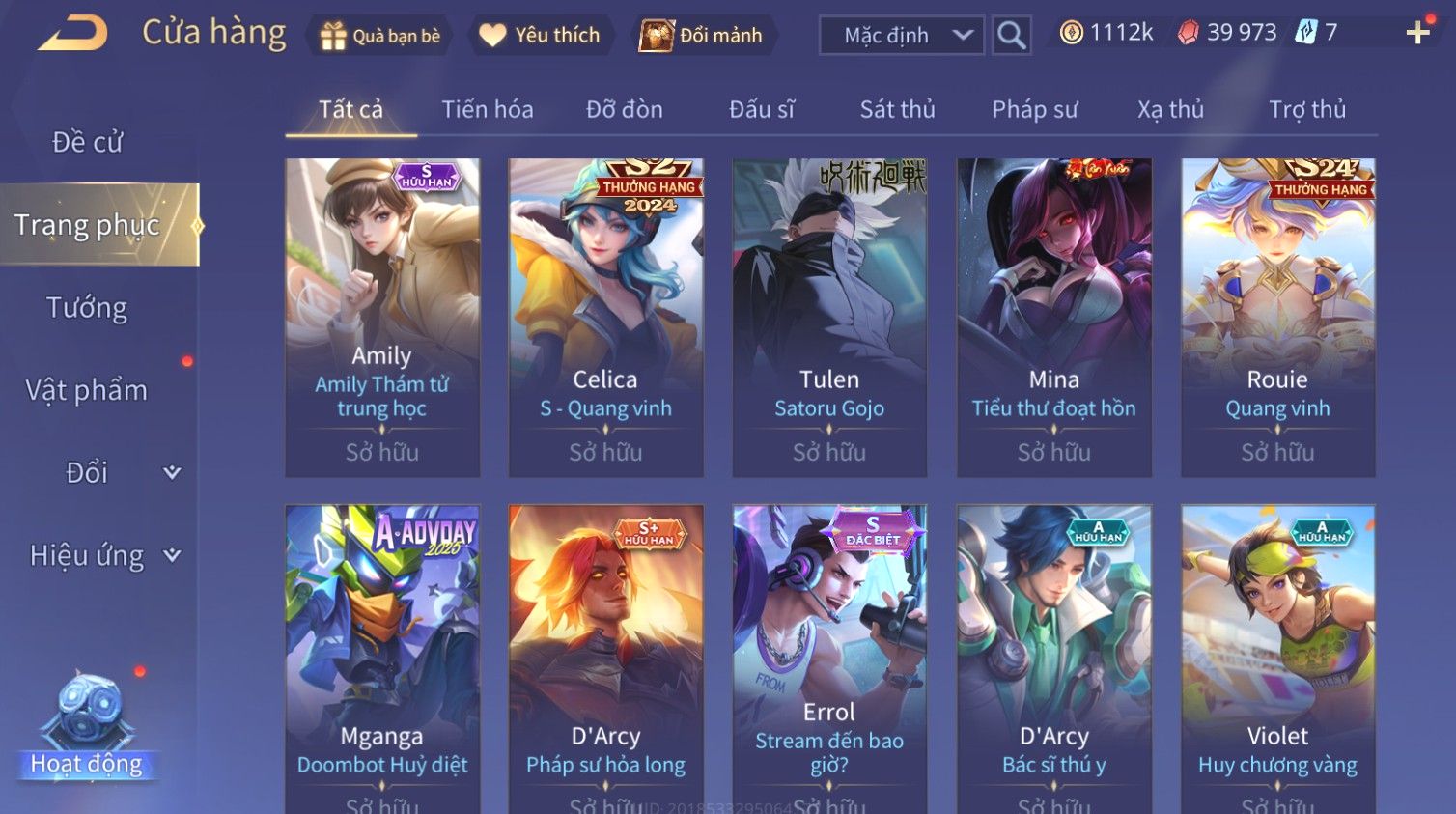Open Vật phẩm in the sidebar
Screen dimensions: 1456x814
(x=87, y=390)
